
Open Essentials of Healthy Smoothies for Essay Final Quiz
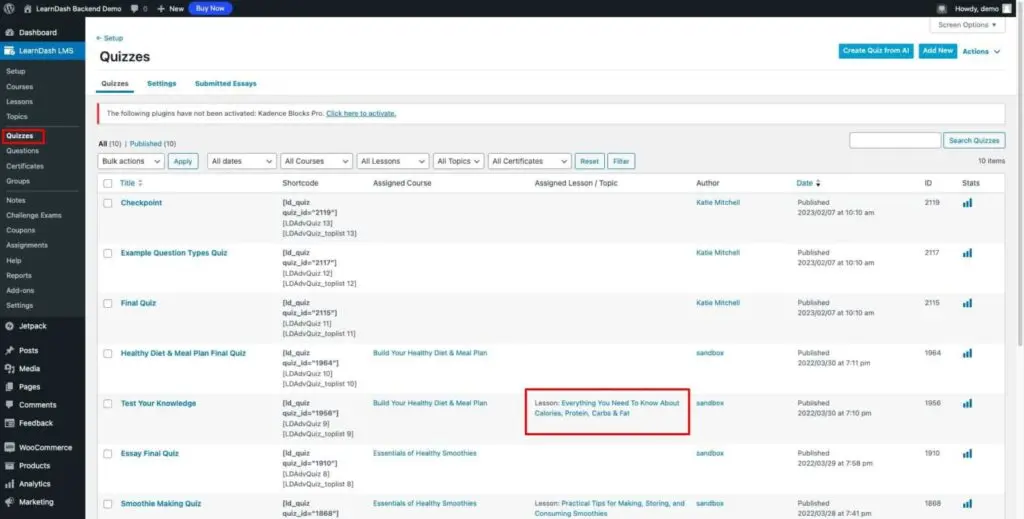pos(424,453)
